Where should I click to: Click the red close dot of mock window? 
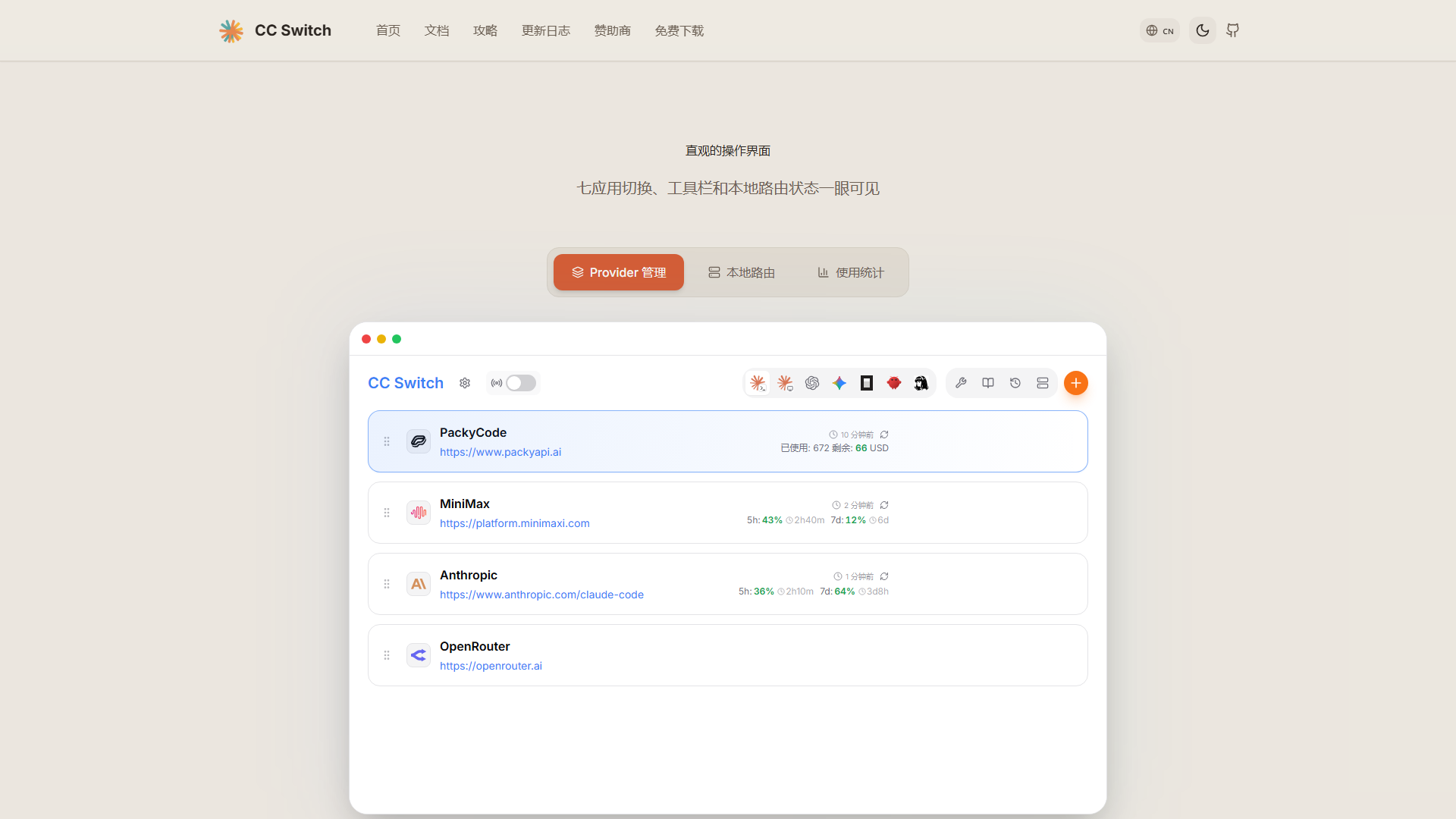pos(366,339)
